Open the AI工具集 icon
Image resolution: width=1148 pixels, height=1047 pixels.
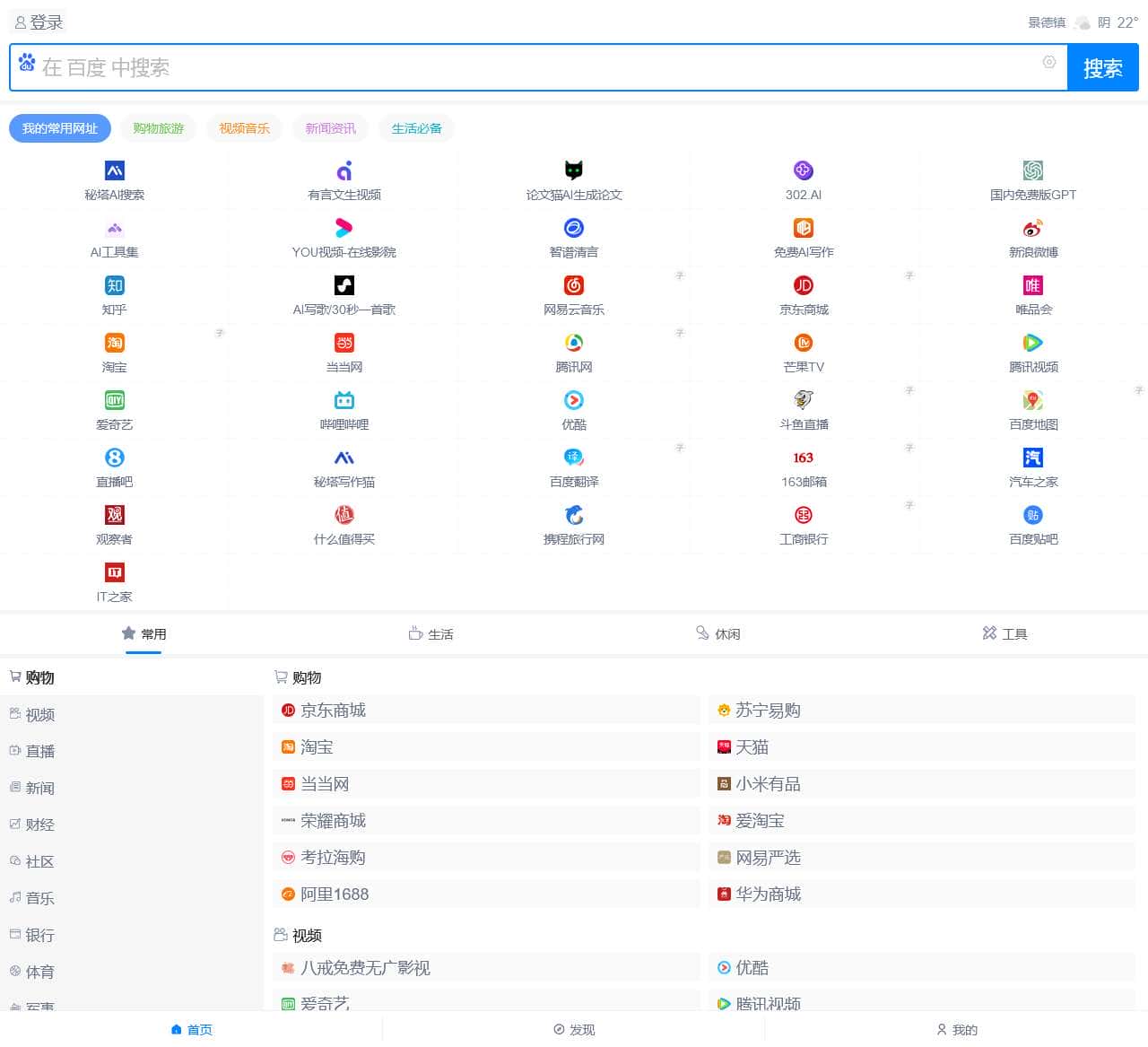pyautogui.click(x=115, y=228)
